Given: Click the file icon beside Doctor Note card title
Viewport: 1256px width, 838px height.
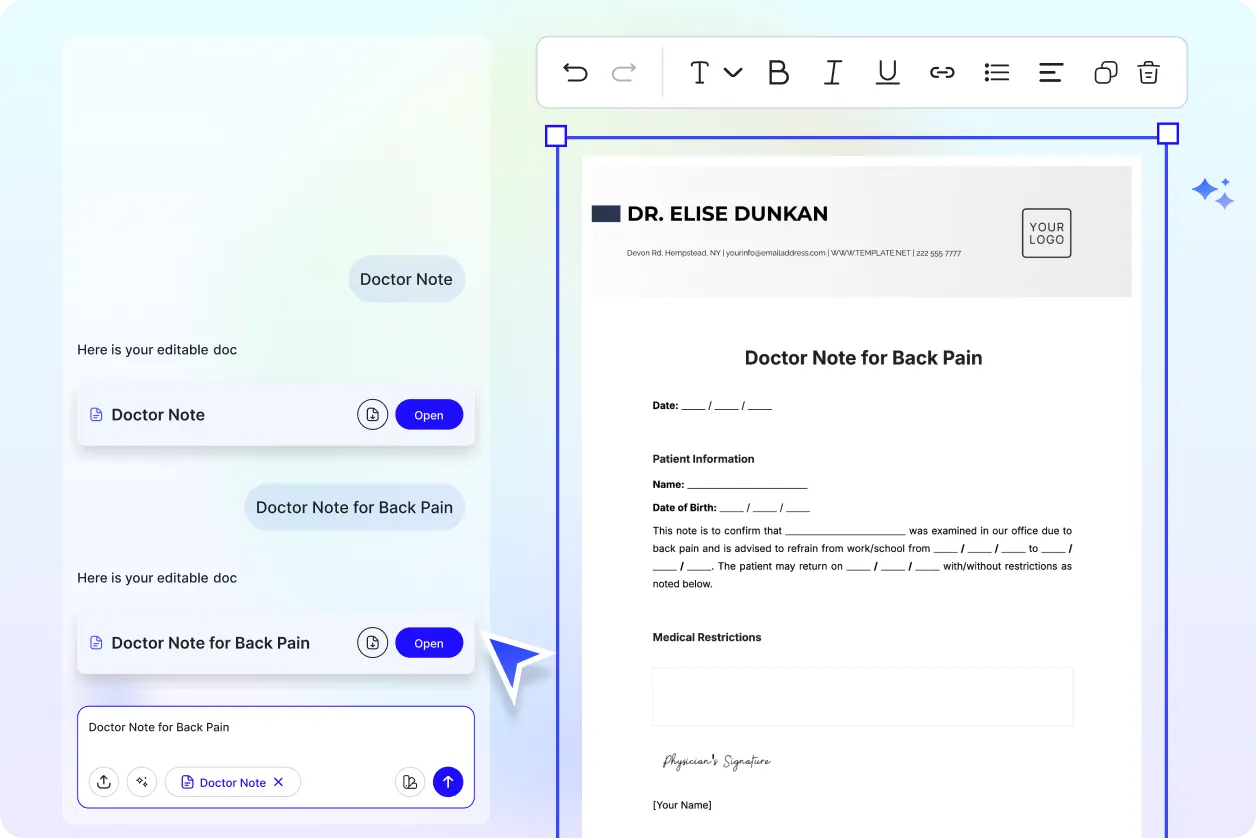Looking at the screenshot, I should click(97, 414).
